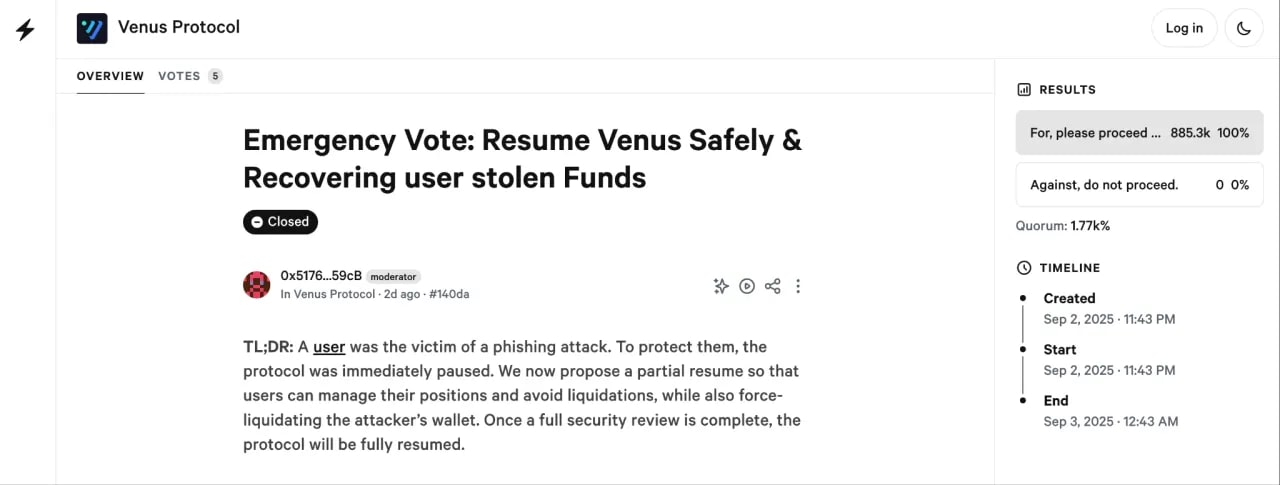1280x485 pixels.
Task: Open the author address 0x5176...59cB
Action: pos(320,276)
